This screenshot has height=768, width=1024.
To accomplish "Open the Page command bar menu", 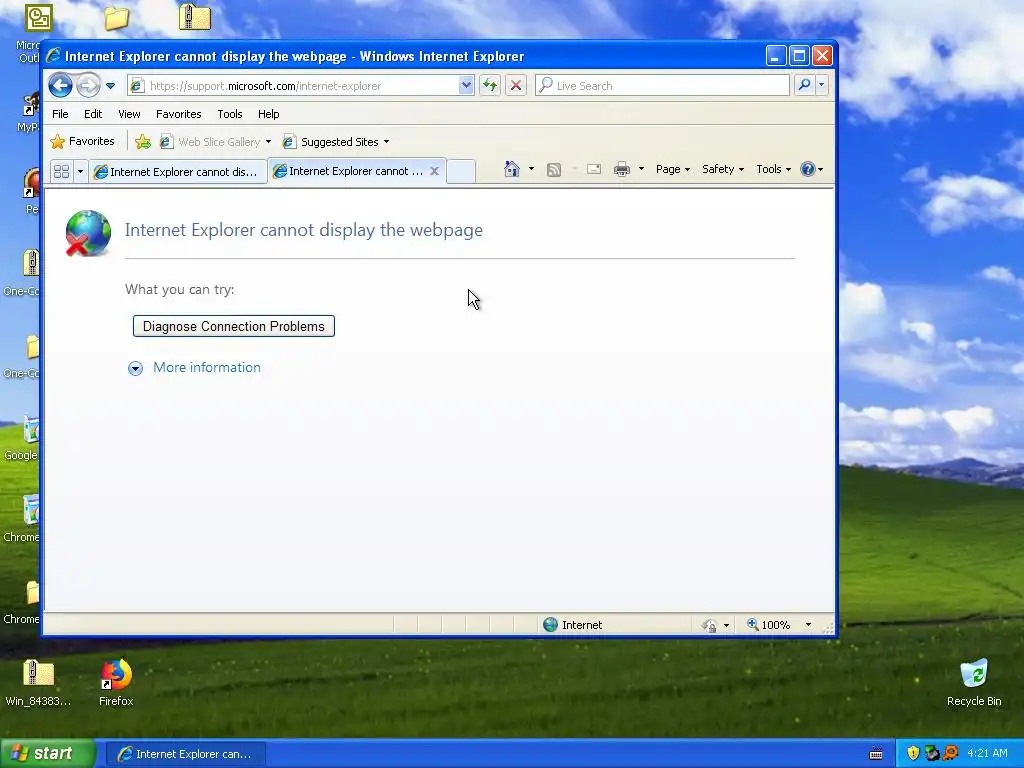I will [673, 169].
